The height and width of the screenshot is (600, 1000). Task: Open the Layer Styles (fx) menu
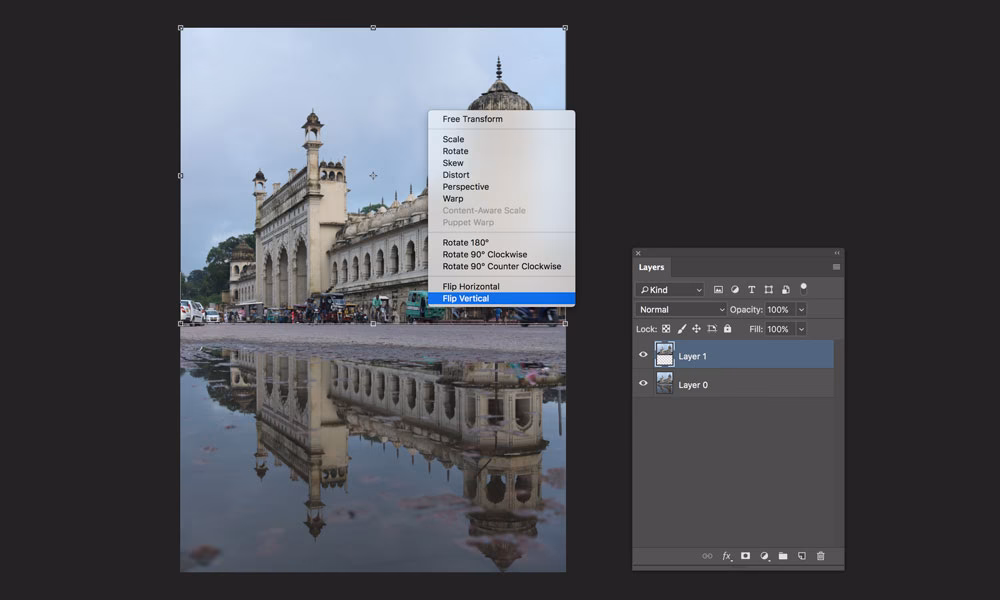coord(727,555)
